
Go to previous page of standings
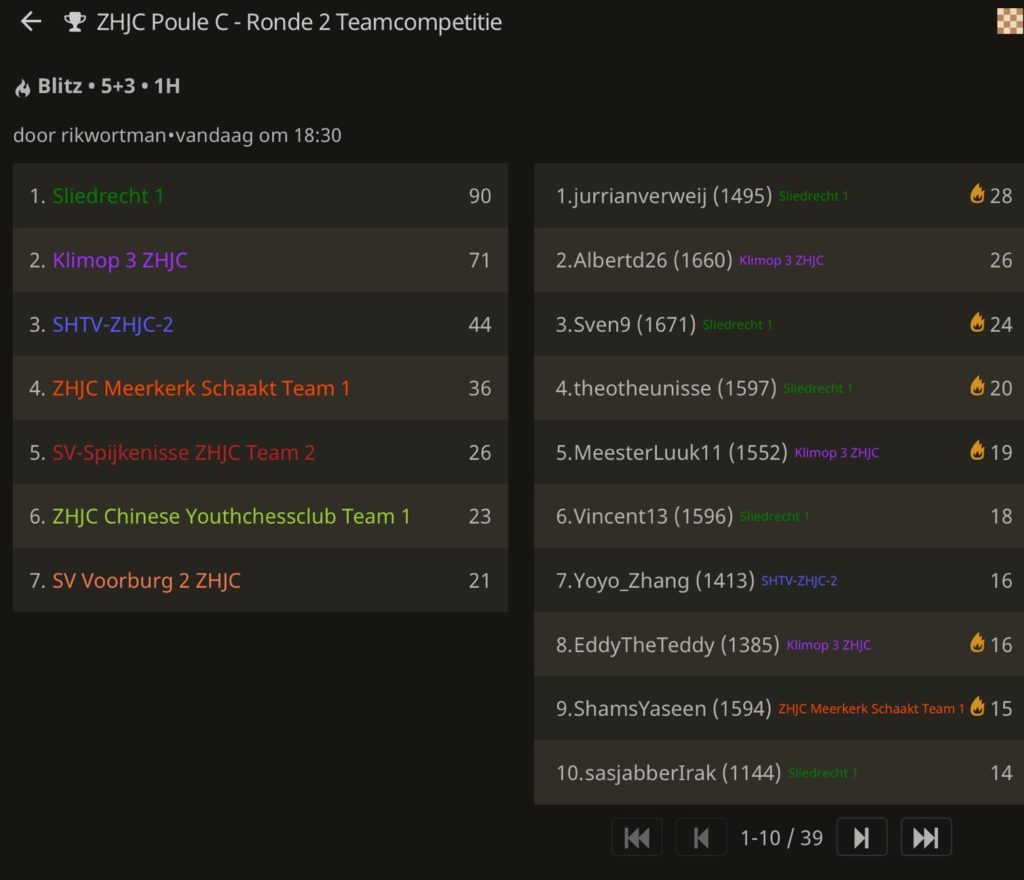(x=701, y=837)
